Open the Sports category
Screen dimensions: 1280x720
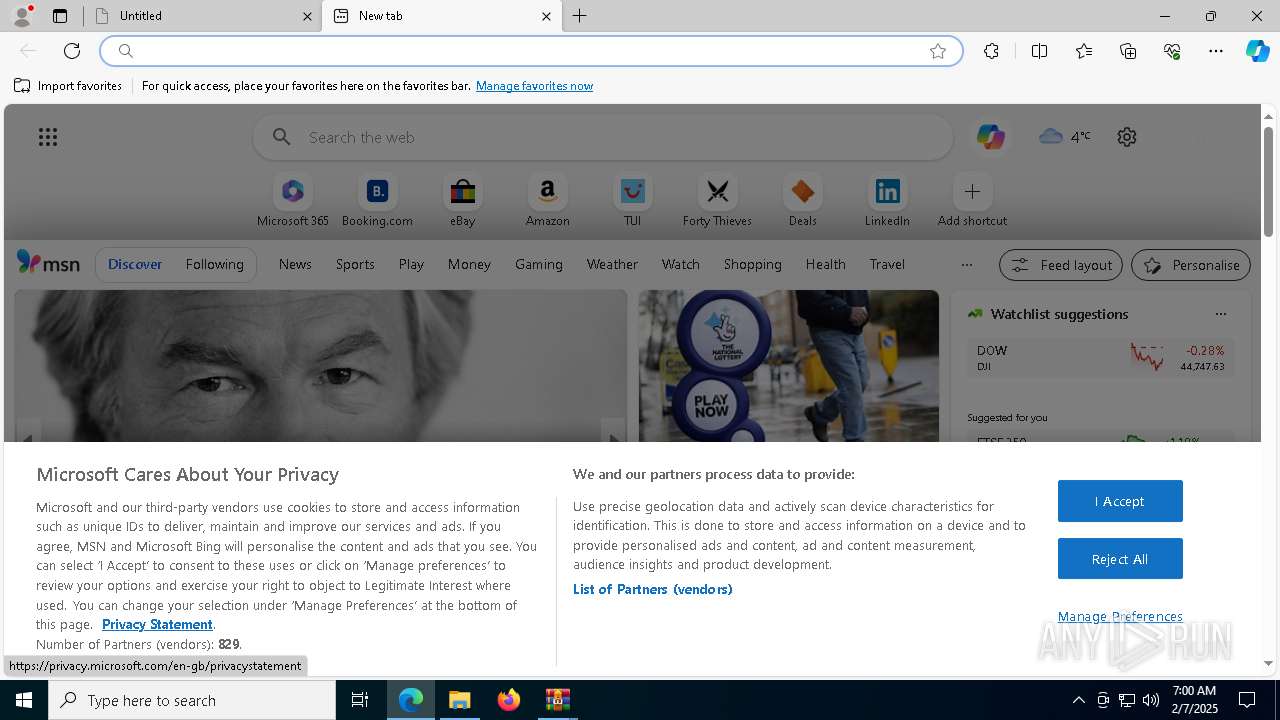tap(355, 264)
